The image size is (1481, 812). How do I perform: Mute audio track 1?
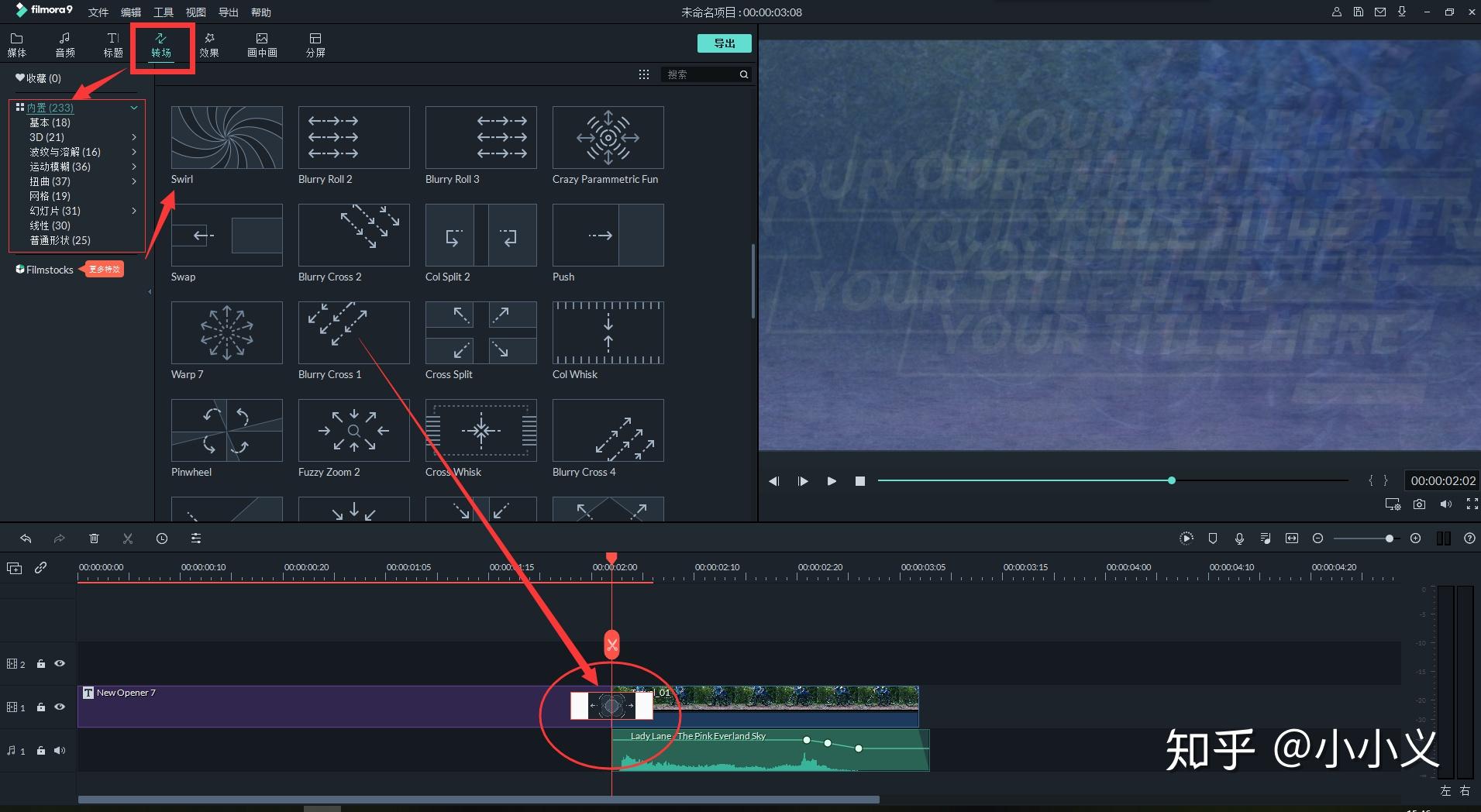coord(60,751)
